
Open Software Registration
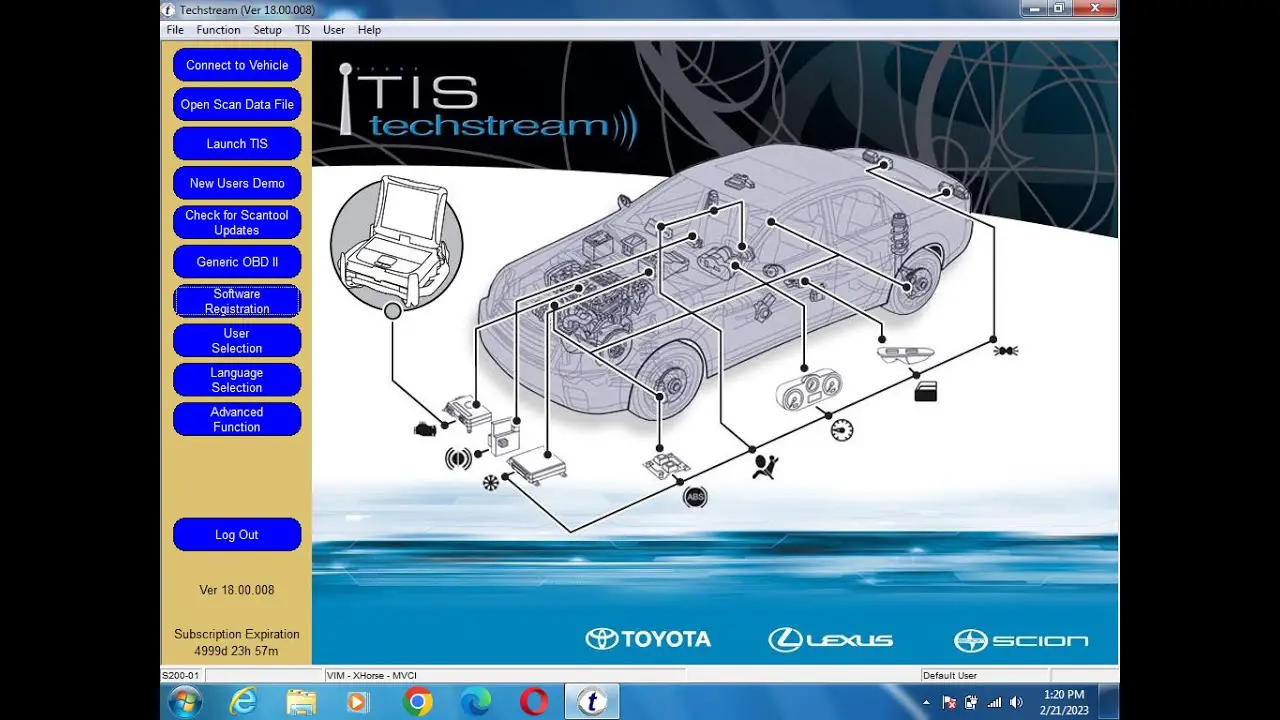(x=237, y=301)
